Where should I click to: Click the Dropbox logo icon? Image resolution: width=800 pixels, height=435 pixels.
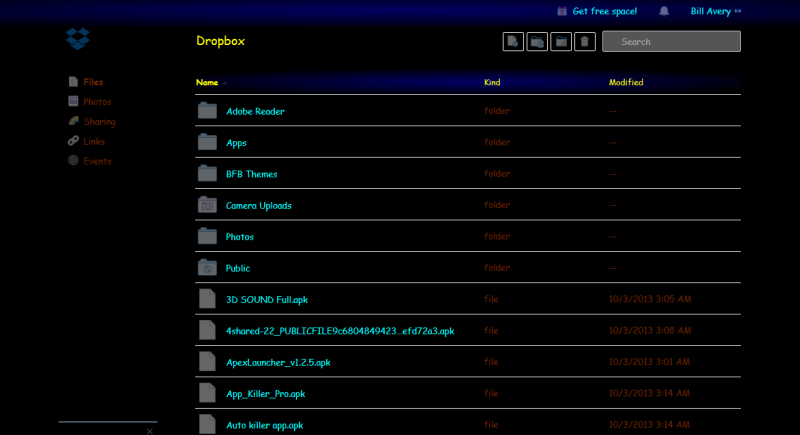tap(78, 38)
